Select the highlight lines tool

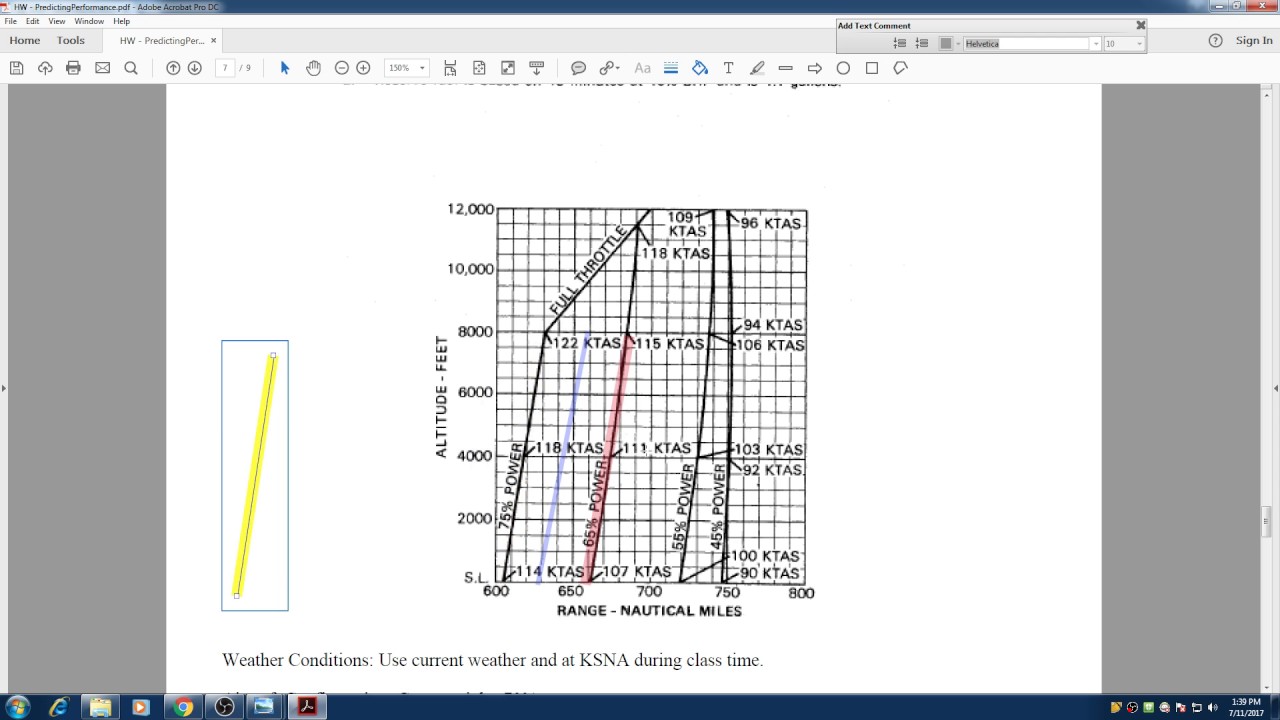(671, 68)
